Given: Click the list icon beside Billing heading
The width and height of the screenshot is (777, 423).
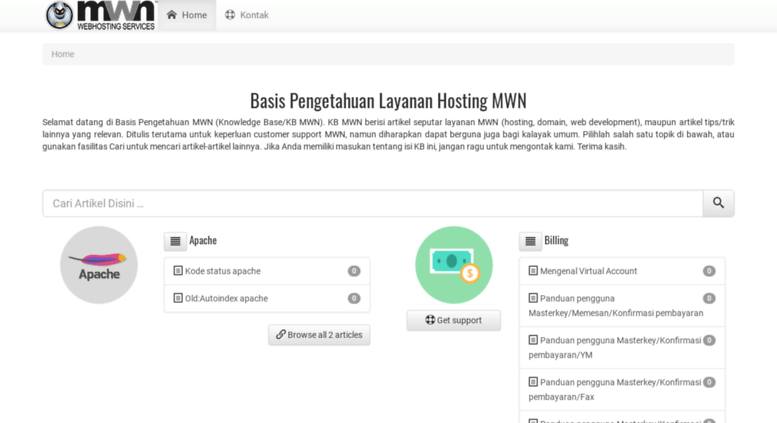Looking at the screenshot, I should click(x=530, y=241).
